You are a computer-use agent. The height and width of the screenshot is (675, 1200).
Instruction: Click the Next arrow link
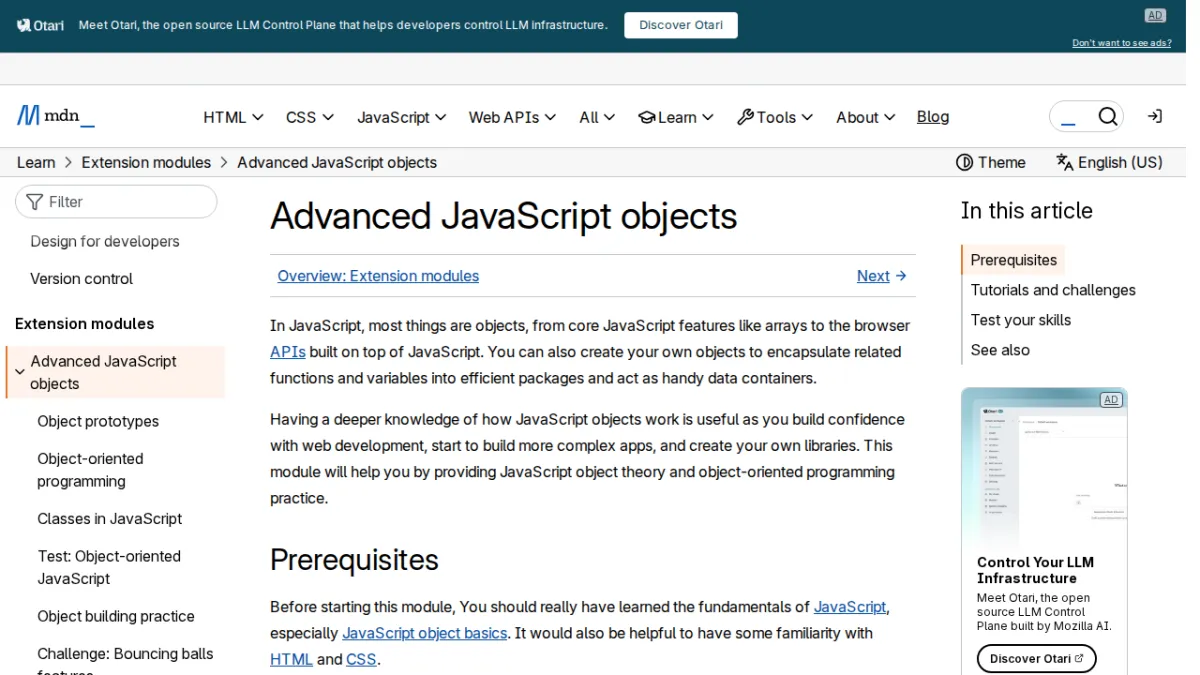881,276
